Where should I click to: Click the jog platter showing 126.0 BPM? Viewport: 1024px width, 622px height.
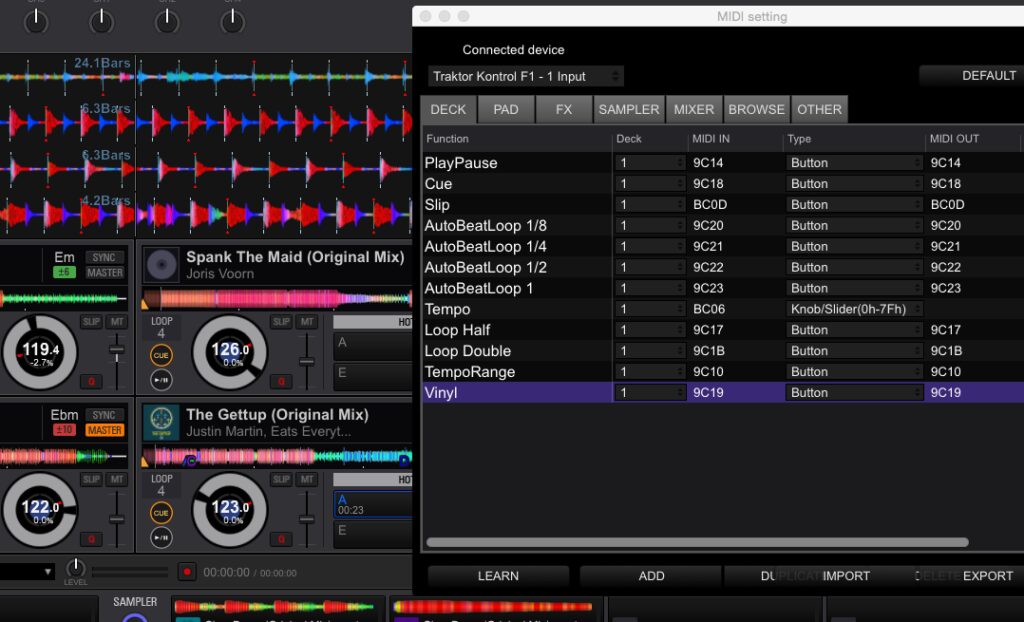[229, 353]
